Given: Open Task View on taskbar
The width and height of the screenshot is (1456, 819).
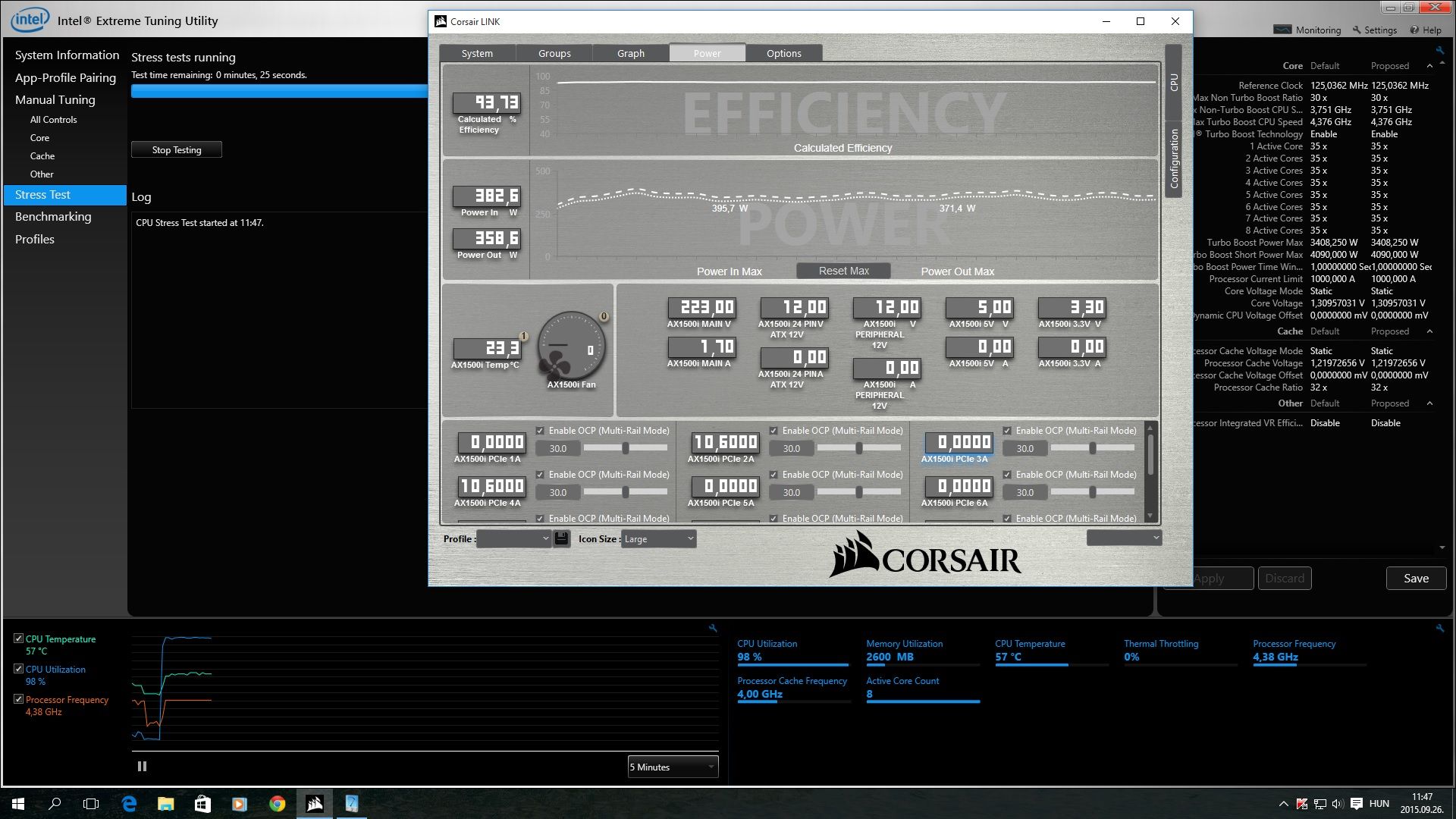Looking at the screenshot, I should point(91,804).
